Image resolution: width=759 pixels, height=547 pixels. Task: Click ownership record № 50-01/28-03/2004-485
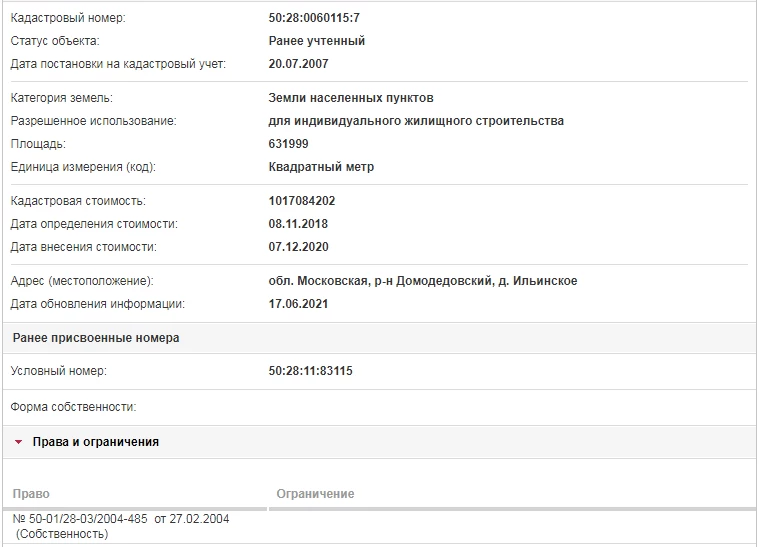81,519
